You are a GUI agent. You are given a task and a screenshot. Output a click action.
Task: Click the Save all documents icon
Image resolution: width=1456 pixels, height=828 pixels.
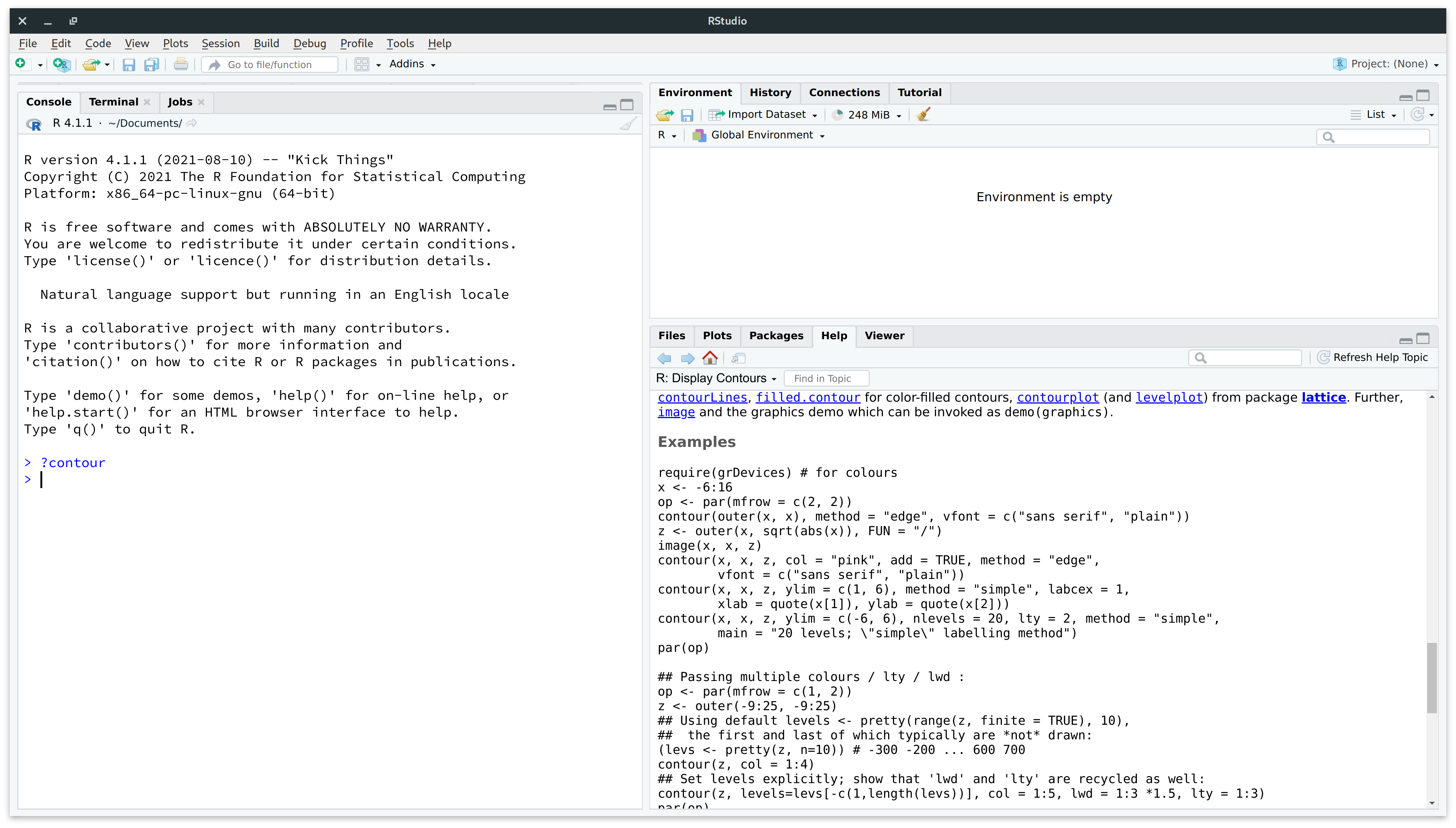click(151, 64)
